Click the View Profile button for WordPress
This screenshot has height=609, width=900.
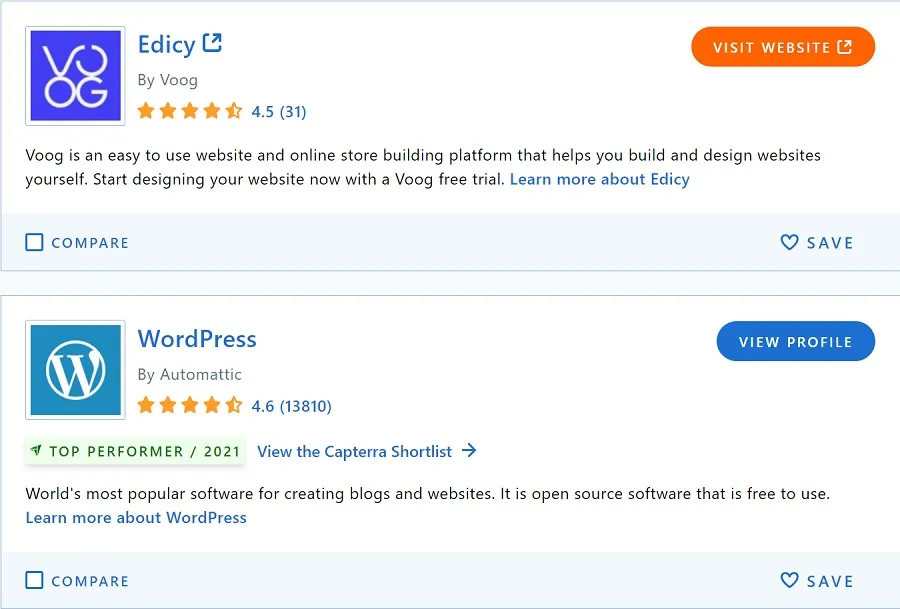(x=796, y=342)
